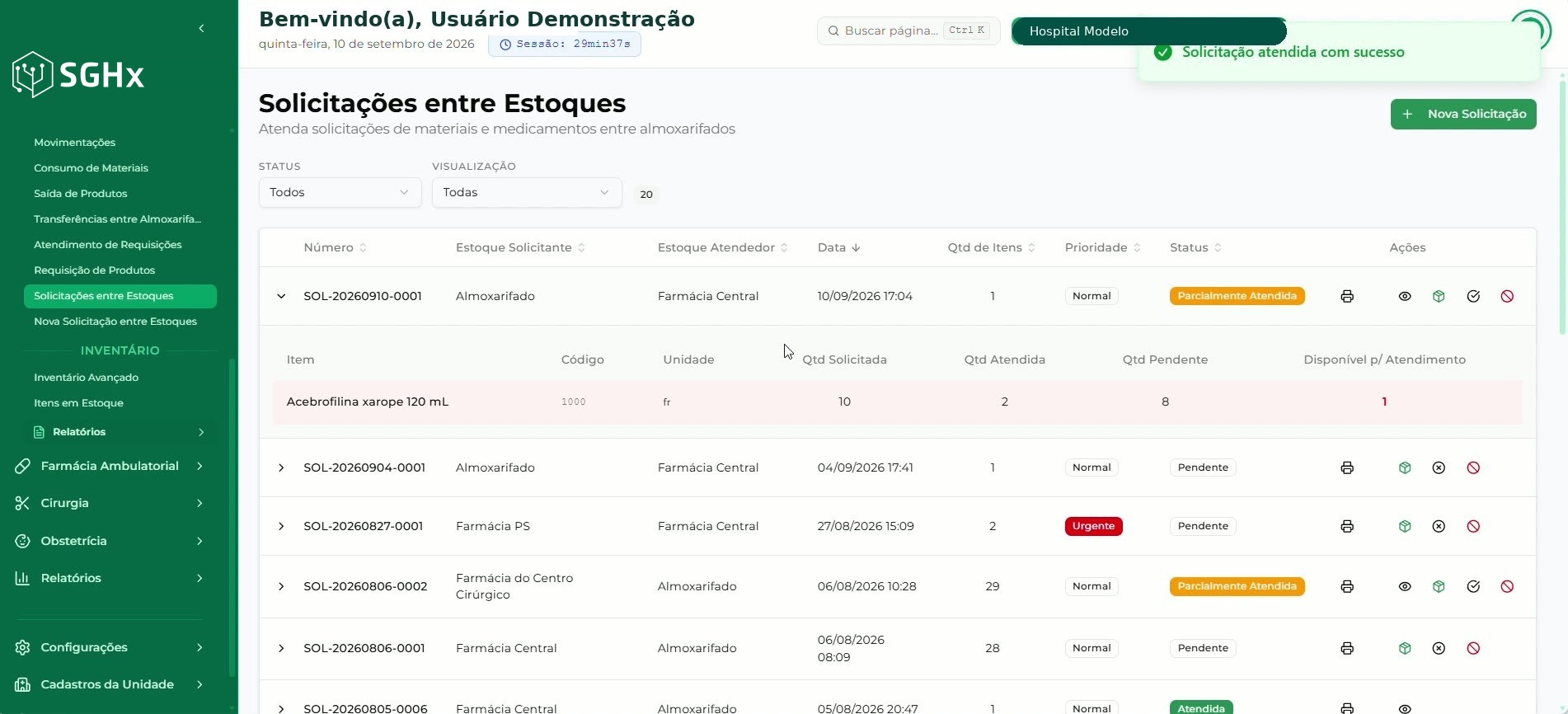View details of SOL-20260806-0002 with eye icon
This screenshot has height=714, width=1568.
point(1405,586)
